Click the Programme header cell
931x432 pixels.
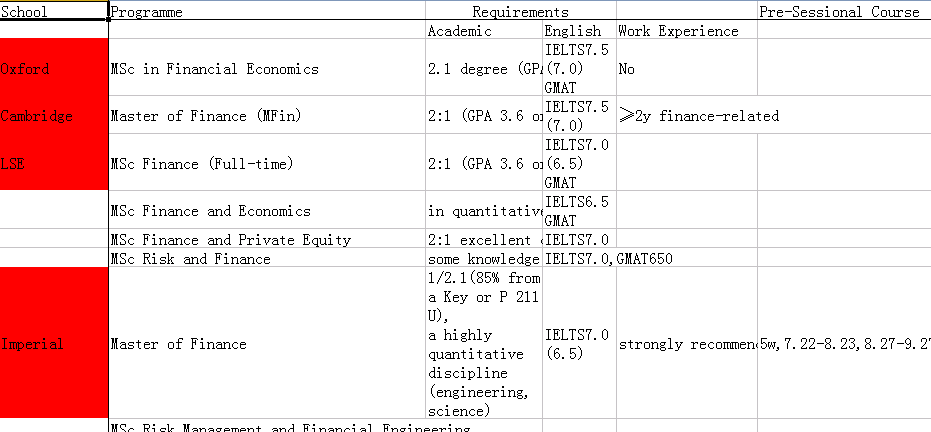[266, 12]
